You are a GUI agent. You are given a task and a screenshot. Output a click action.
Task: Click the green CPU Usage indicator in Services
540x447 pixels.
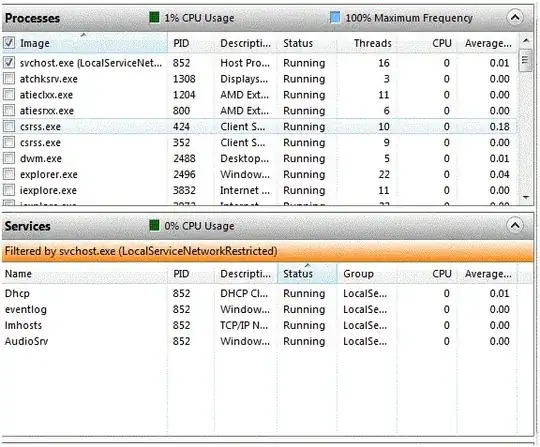click(154, 226)
